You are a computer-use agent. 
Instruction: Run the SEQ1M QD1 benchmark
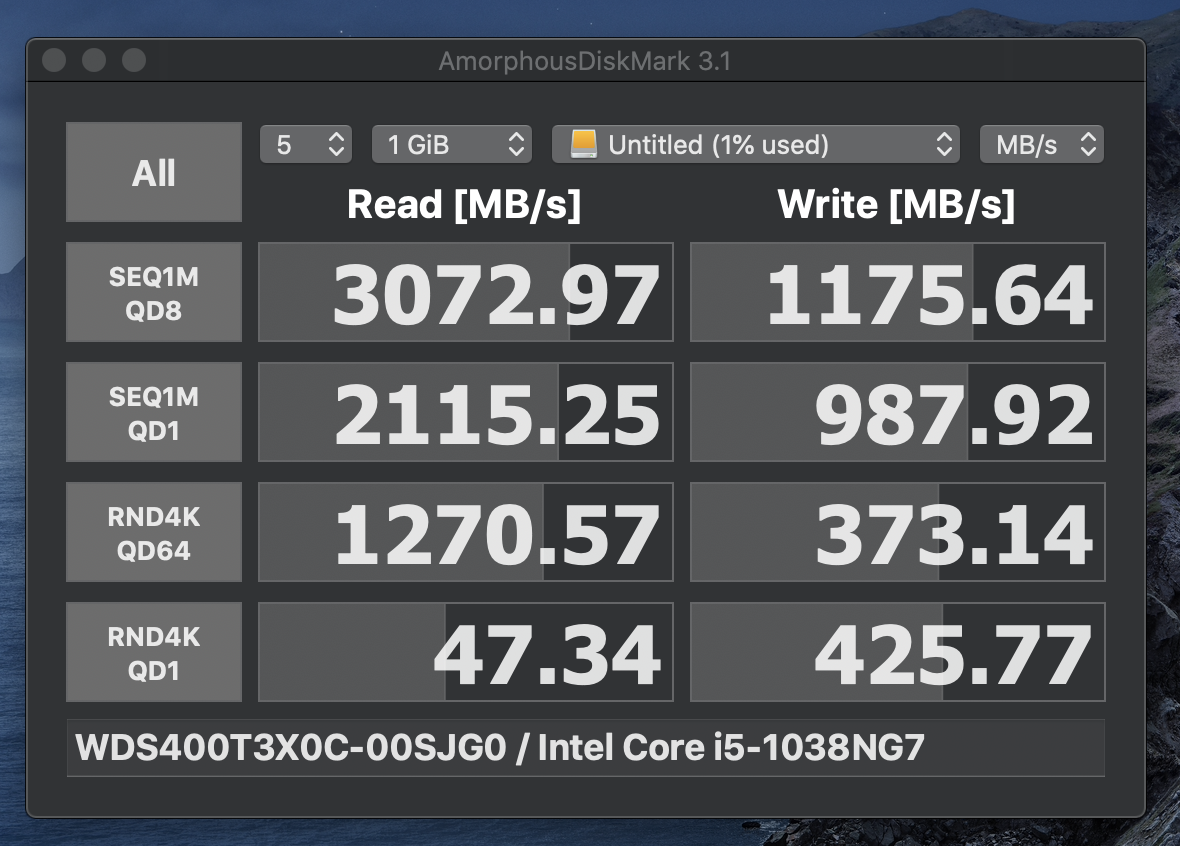point(154,412)
